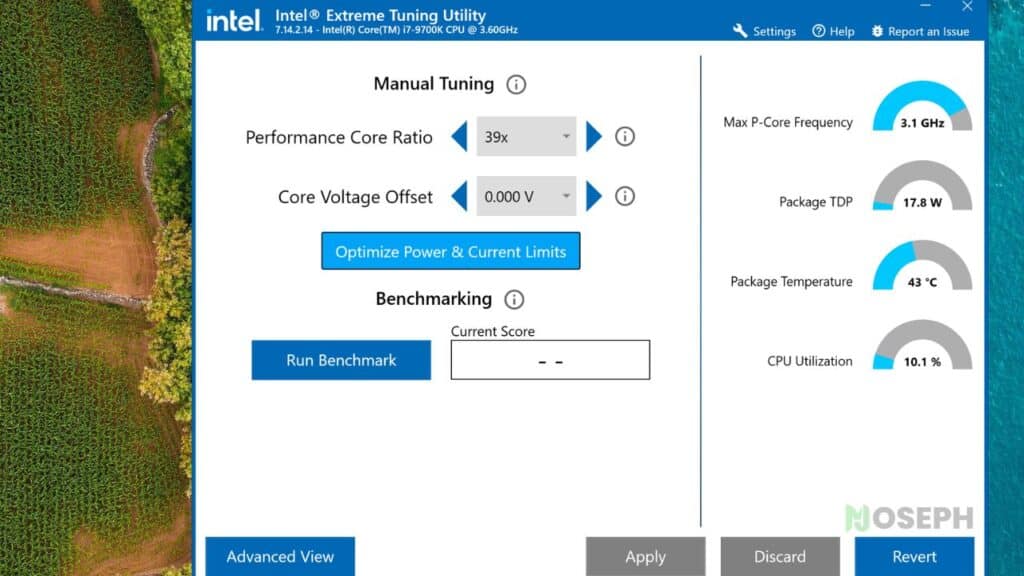Click the Core Voltage Offset info icon
This screenshot has height=576, width=1024.
click(x=624, y=196)
